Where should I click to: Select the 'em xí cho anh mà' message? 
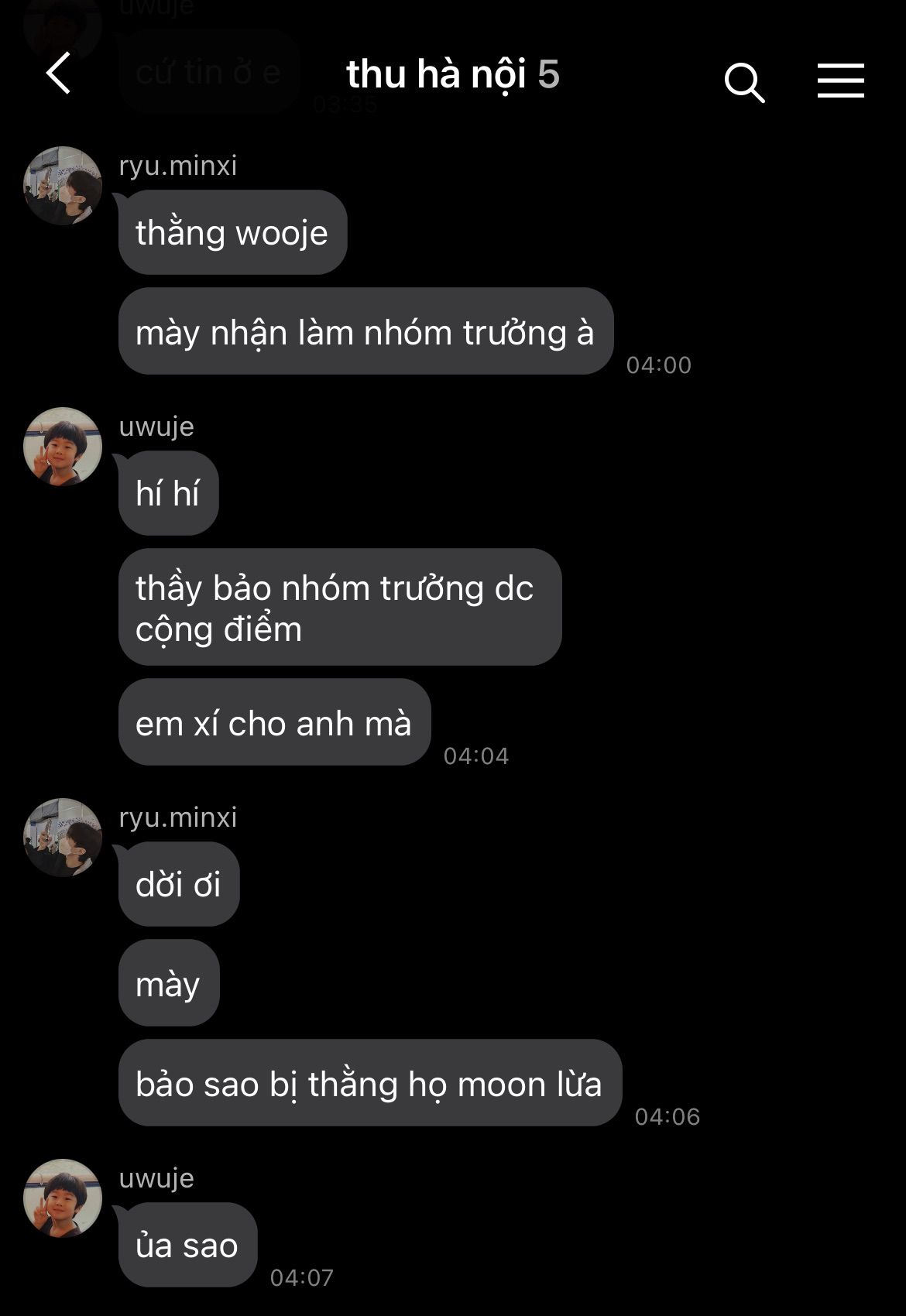[x=274, y=722]
